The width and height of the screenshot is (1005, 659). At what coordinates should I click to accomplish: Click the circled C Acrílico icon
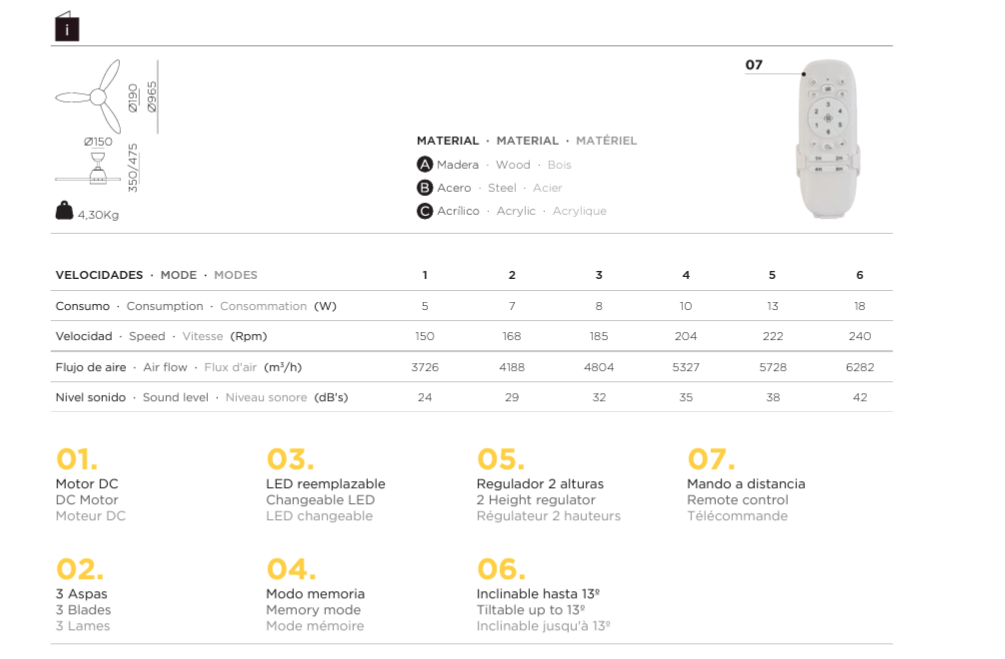[425, 211]
